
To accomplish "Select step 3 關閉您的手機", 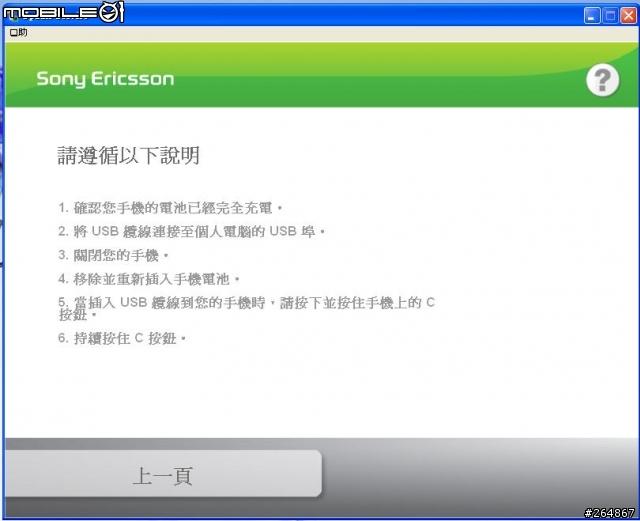I will pyautogui.click(x=113, y=256).
